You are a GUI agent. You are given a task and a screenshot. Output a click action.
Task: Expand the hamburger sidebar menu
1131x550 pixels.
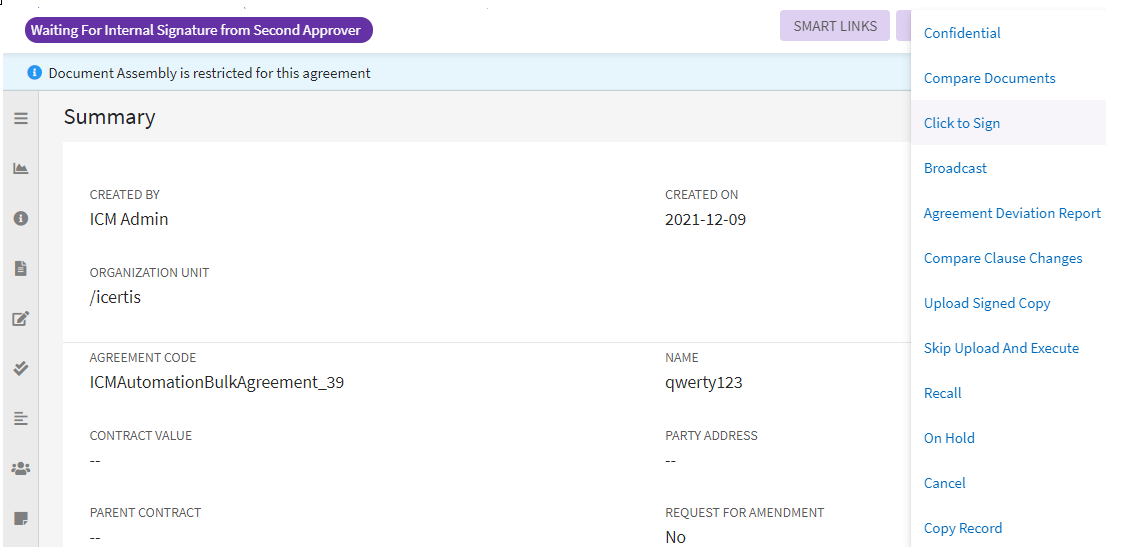20,118
